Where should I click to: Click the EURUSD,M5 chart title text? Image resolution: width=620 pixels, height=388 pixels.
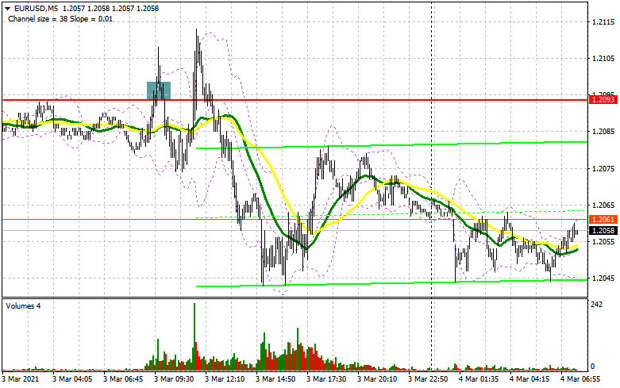point(35,8)
